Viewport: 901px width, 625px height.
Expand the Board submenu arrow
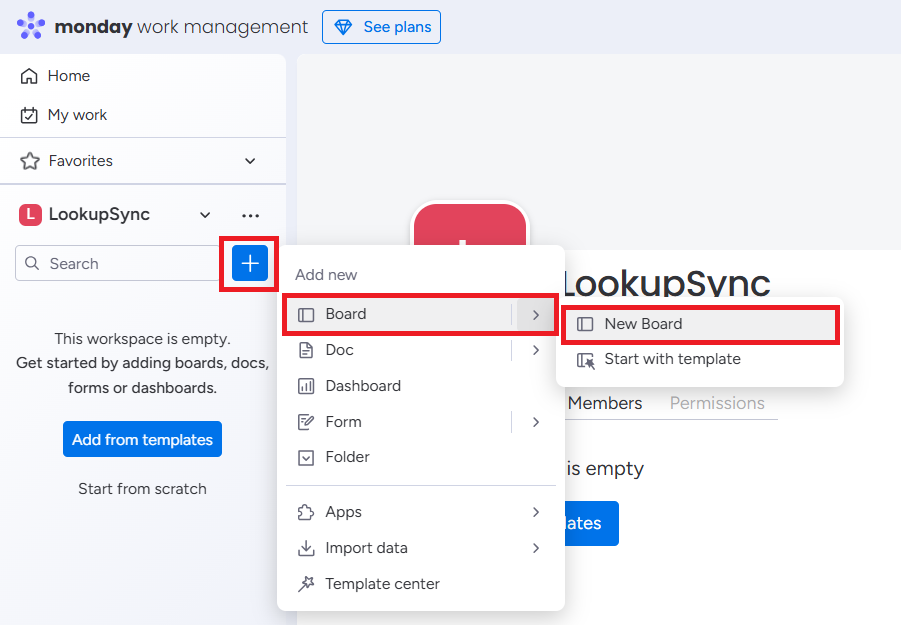[536, 315]
